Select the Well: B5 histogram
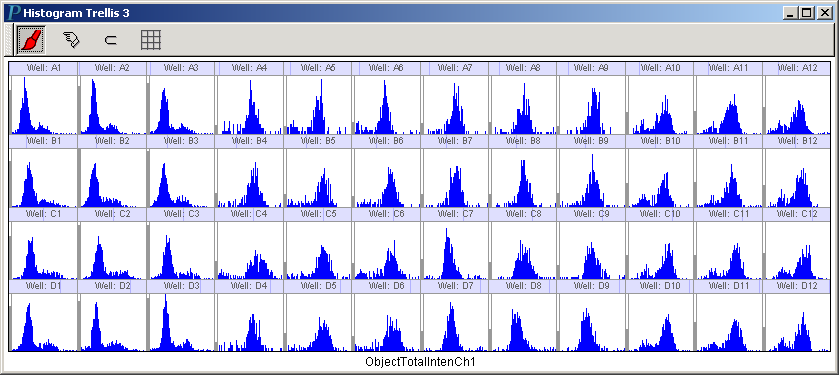The height and width of the screenshot is (375, 839). pyautogui.click(x=318, y=178)
